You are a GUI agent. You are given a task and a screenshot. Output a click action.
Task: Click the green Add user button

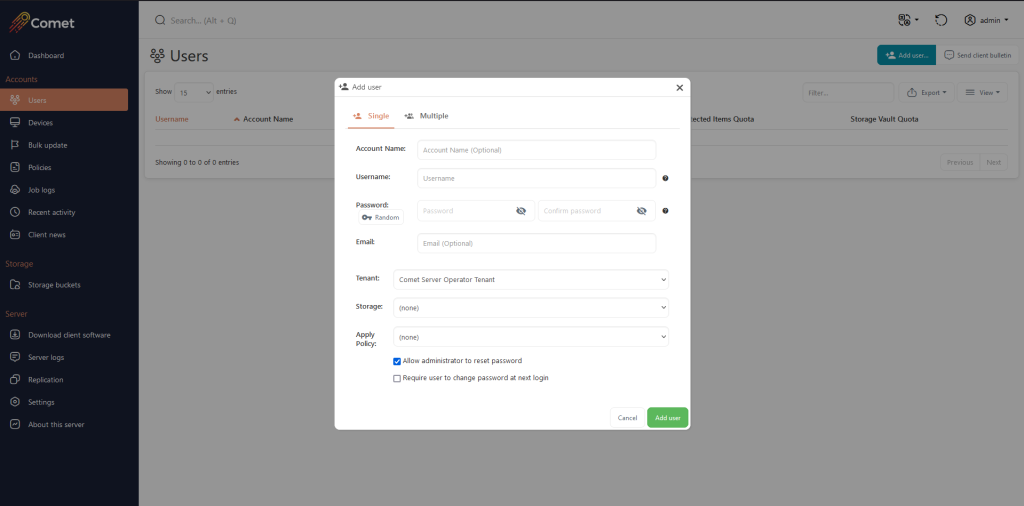click(667, 417)
